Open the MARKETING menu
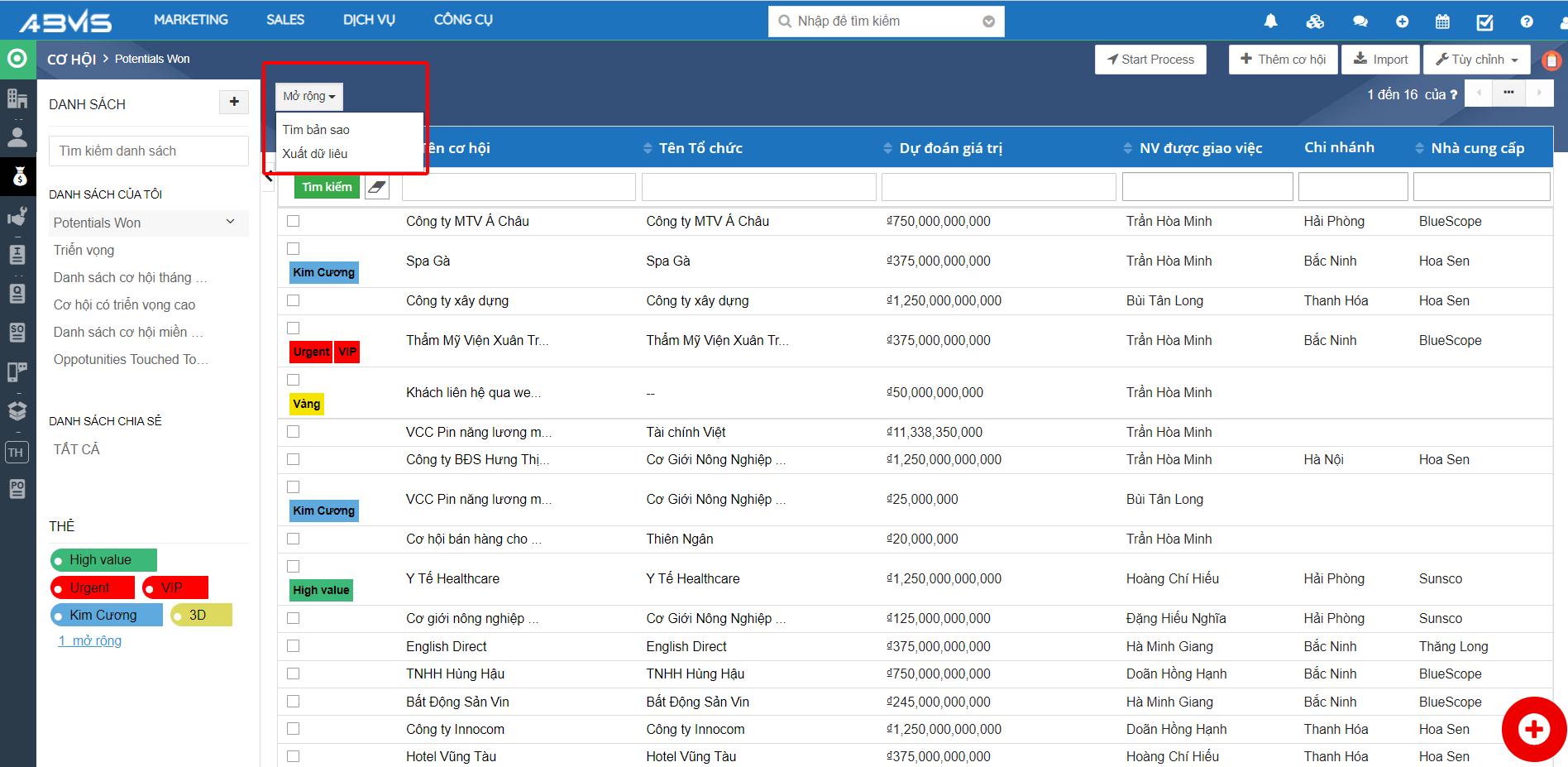 tap(190, 20)
